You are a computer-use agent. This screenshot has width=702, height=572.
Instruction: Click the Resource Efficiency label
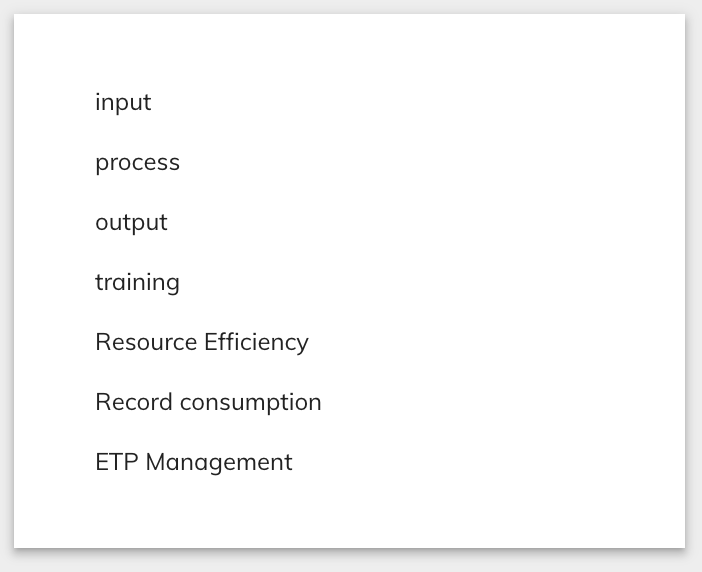[202, 342]
